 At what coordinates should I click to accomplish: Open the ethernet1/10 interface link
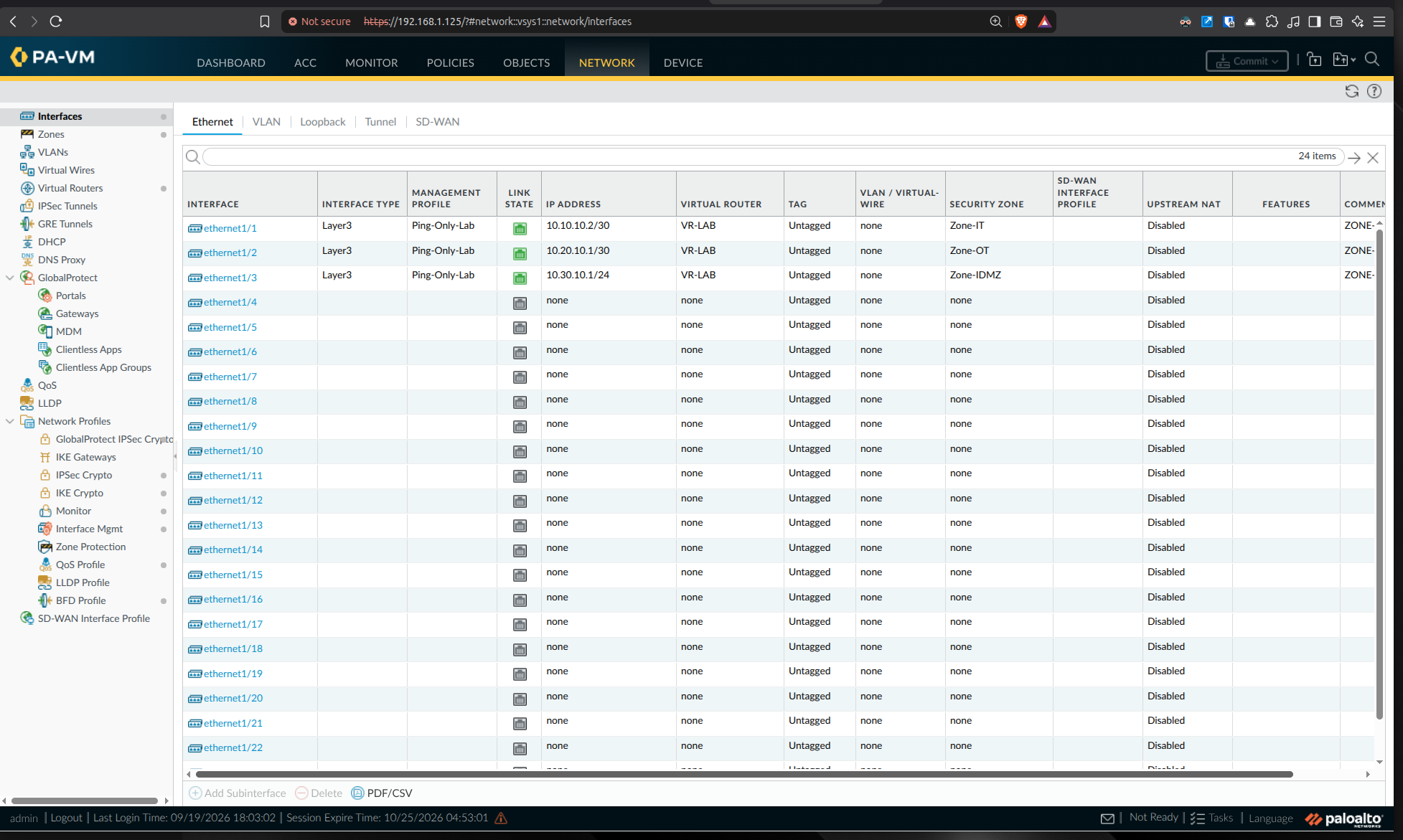tap(233, 450)
